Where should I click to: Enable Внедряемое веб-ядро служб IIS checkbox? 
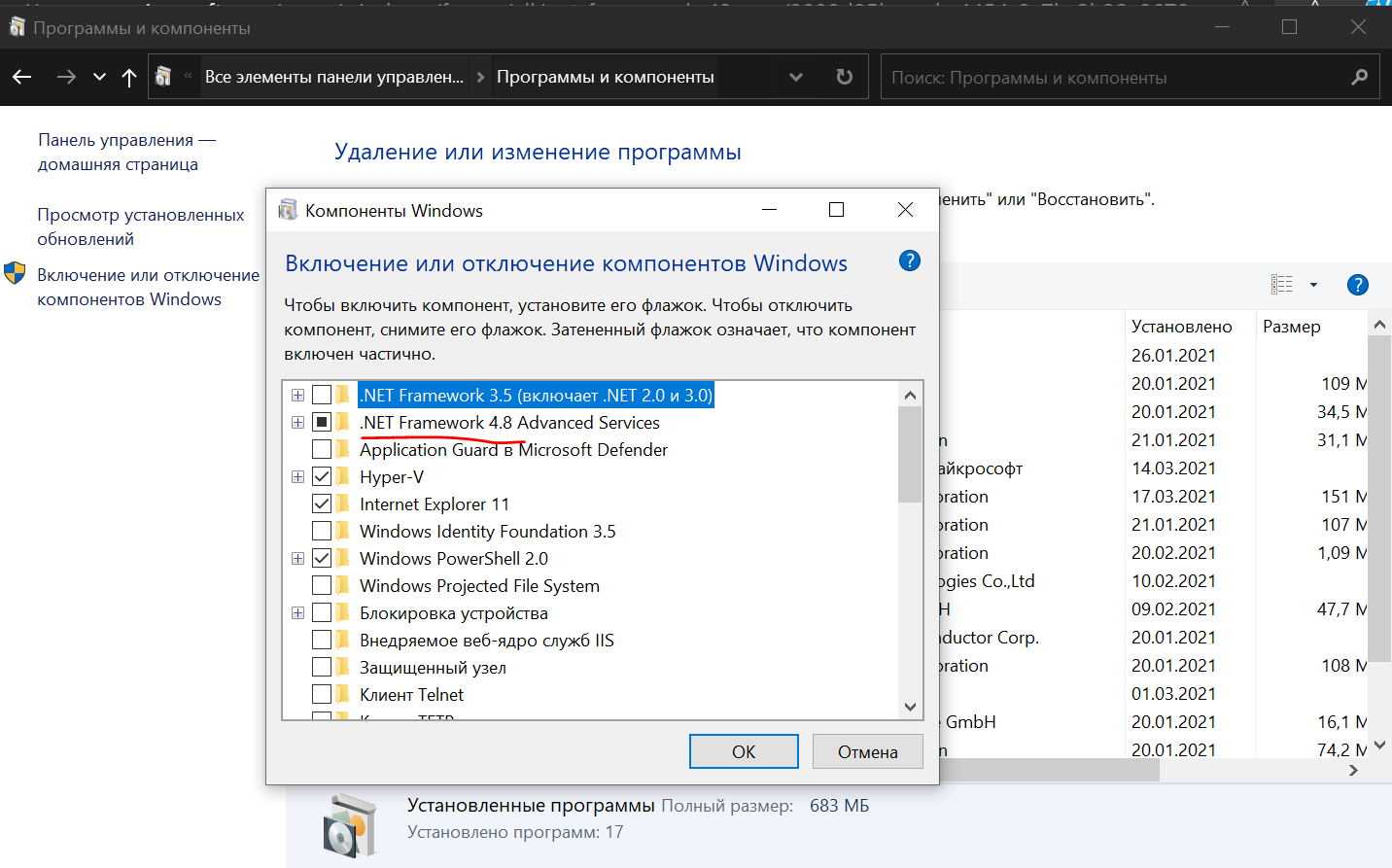[x=322, y=641]
